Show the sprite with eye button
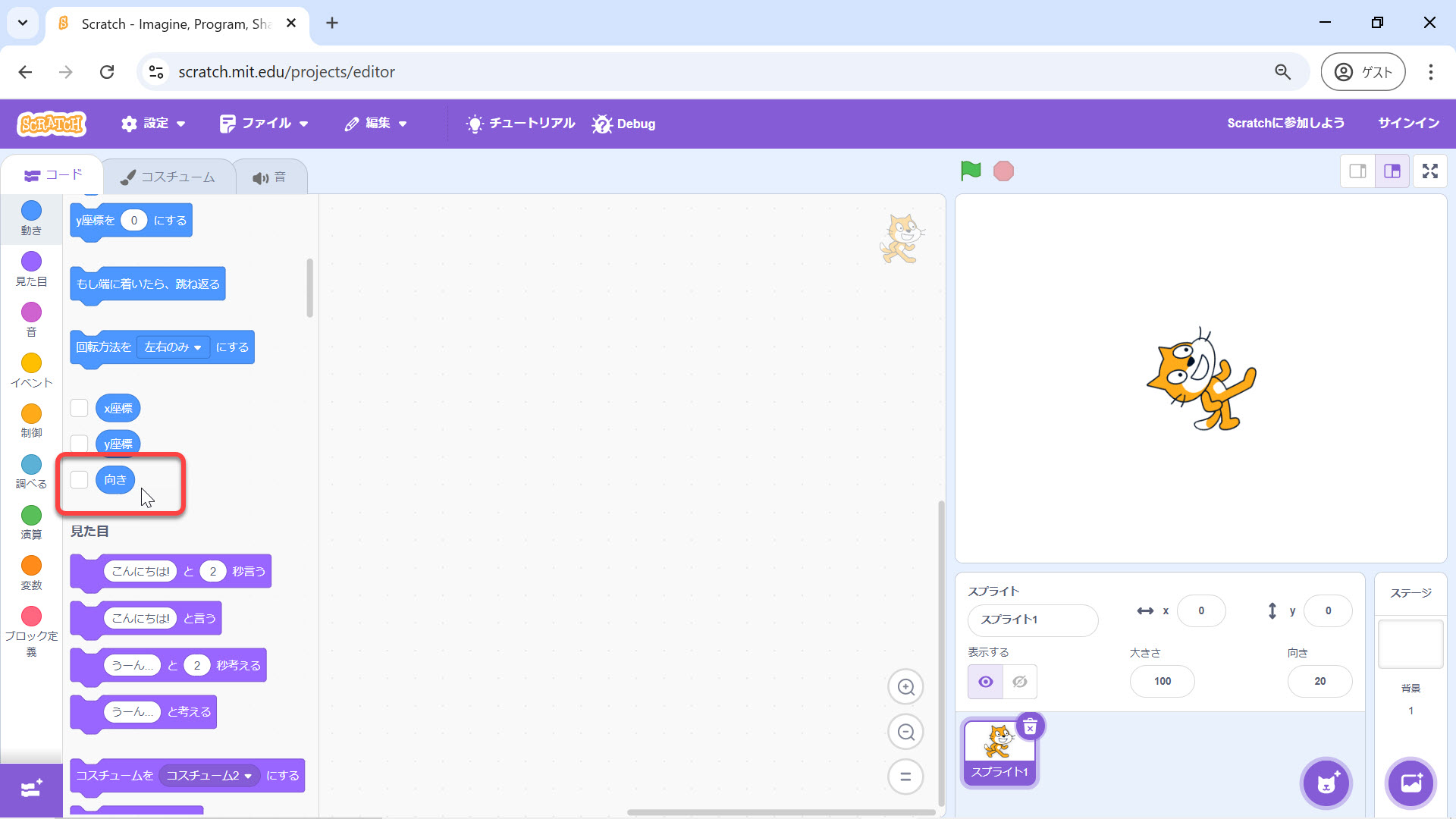 coord(985,682)
